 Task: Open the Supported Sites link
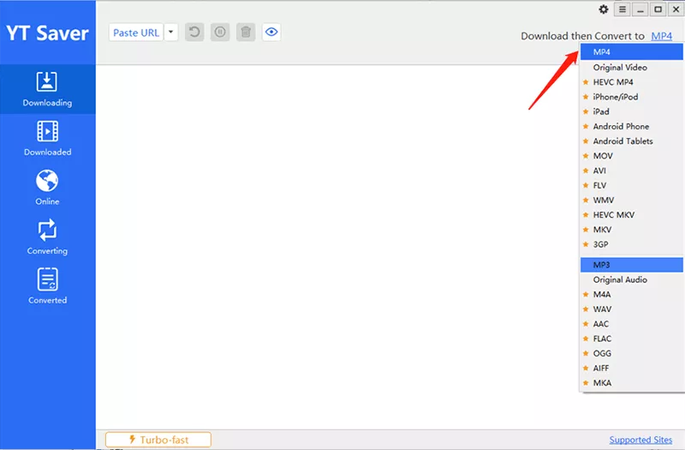(640, 440)
